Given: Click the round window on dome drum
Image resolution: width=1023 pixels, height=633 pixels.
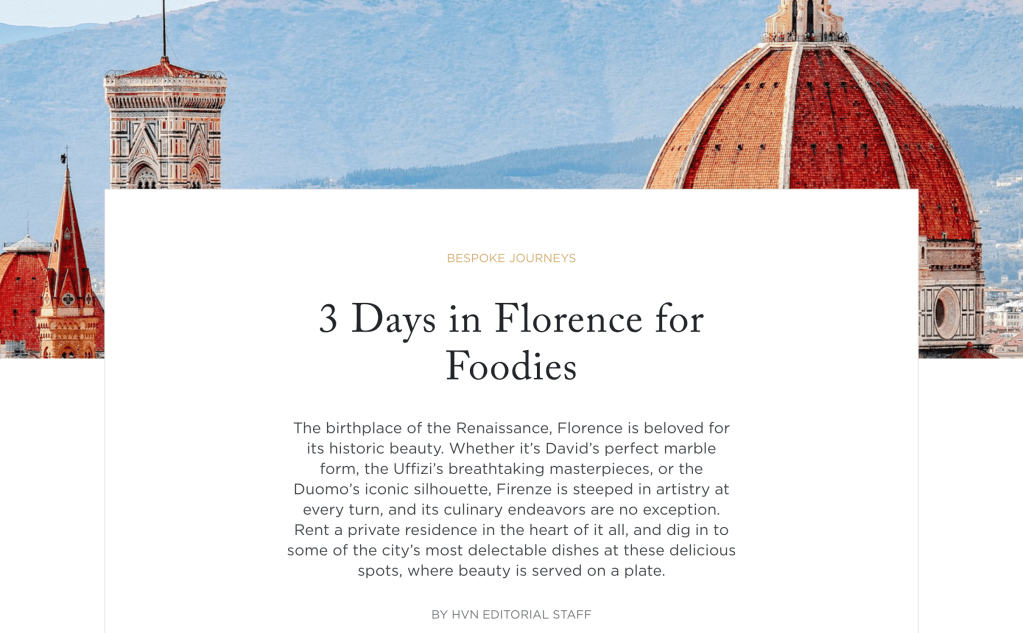Looking at the screenshot, I should click(x=942, y=314).
